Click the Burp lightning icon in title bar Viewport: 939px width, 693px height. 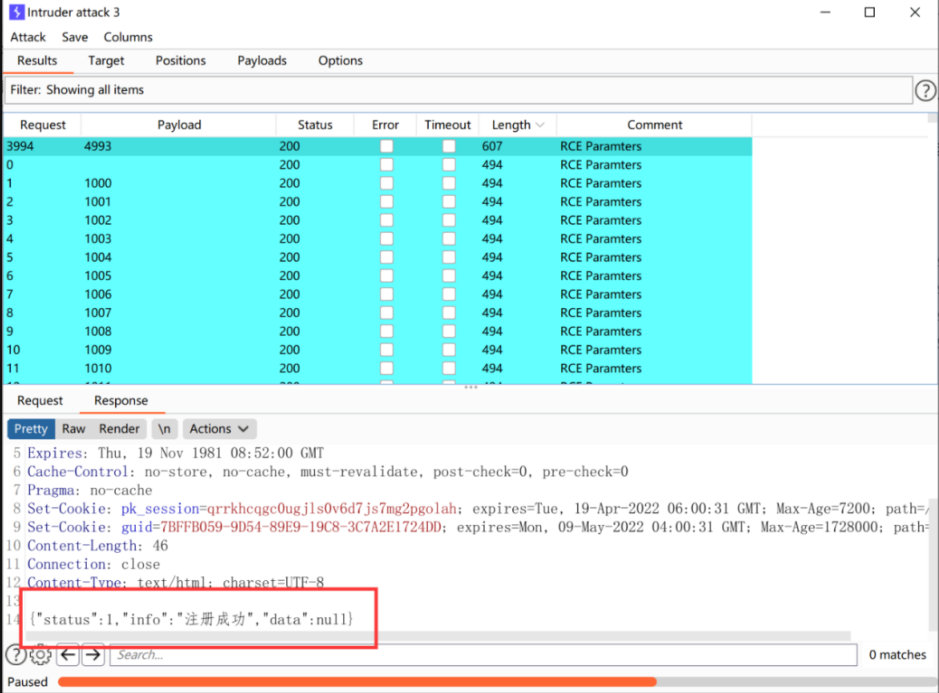pos(17,12)
